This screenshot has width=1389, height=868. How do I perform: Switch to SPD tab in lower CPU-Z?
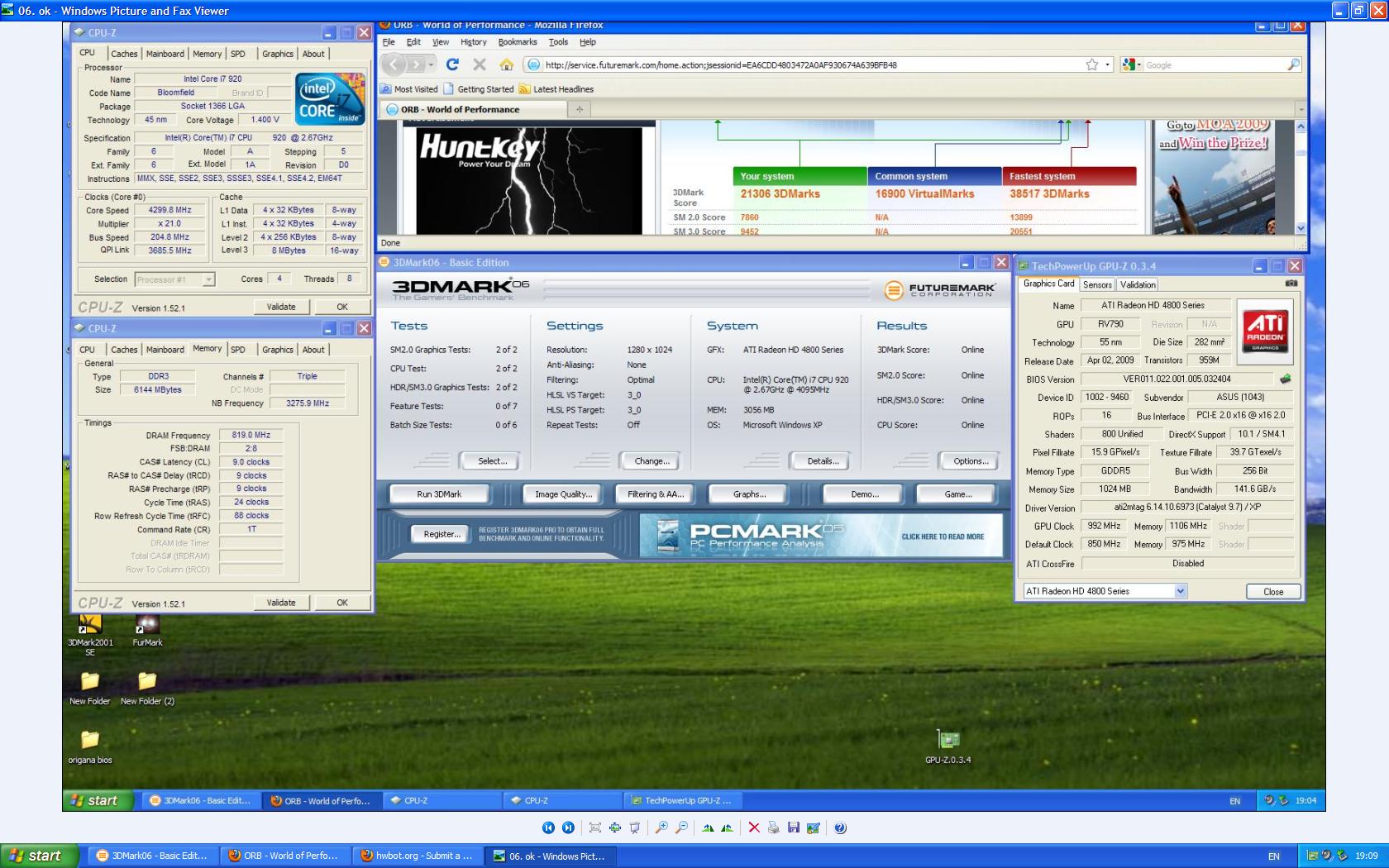tap(238, 350)
